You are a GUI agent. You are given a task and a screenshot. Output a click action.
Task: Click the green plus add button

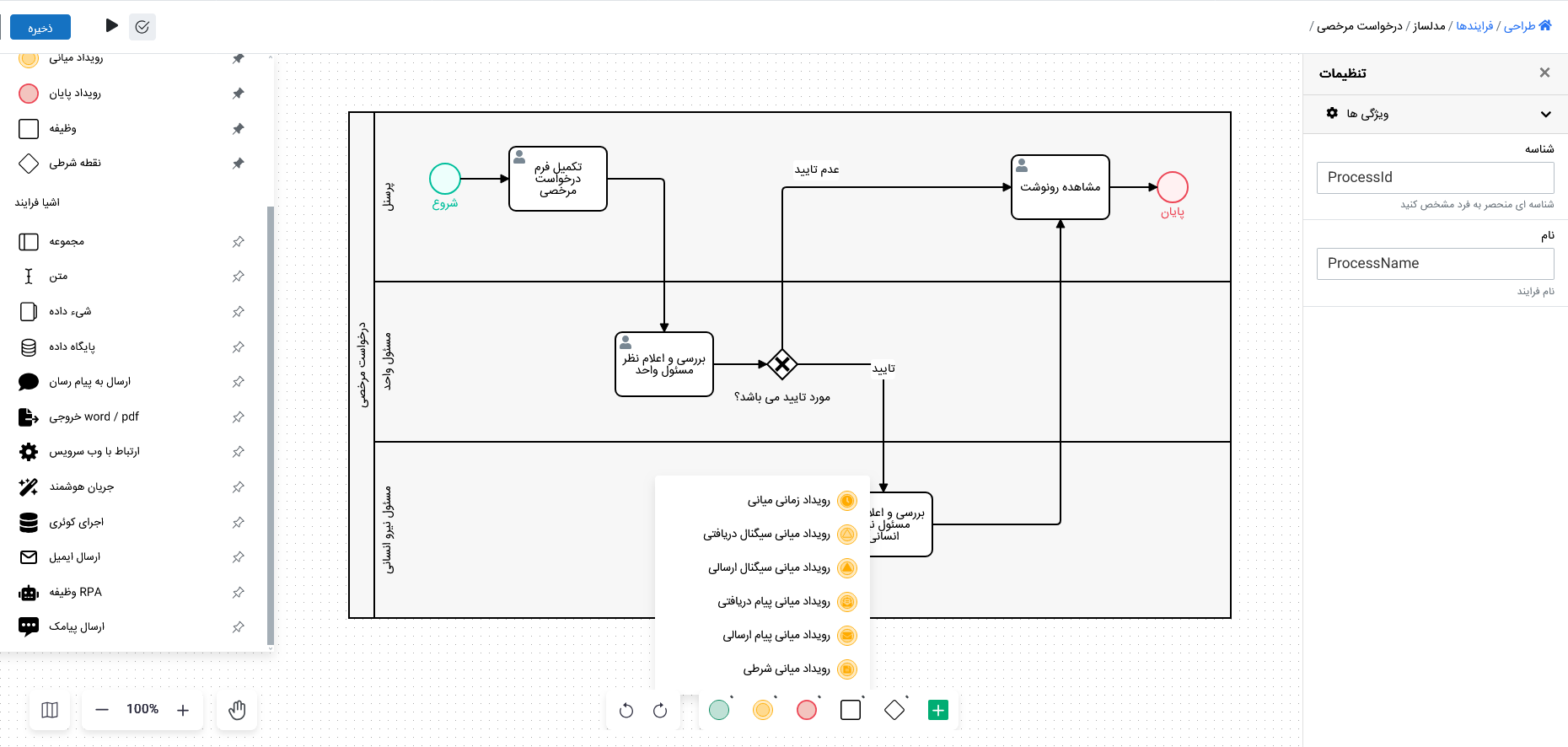tap(937, 710)
